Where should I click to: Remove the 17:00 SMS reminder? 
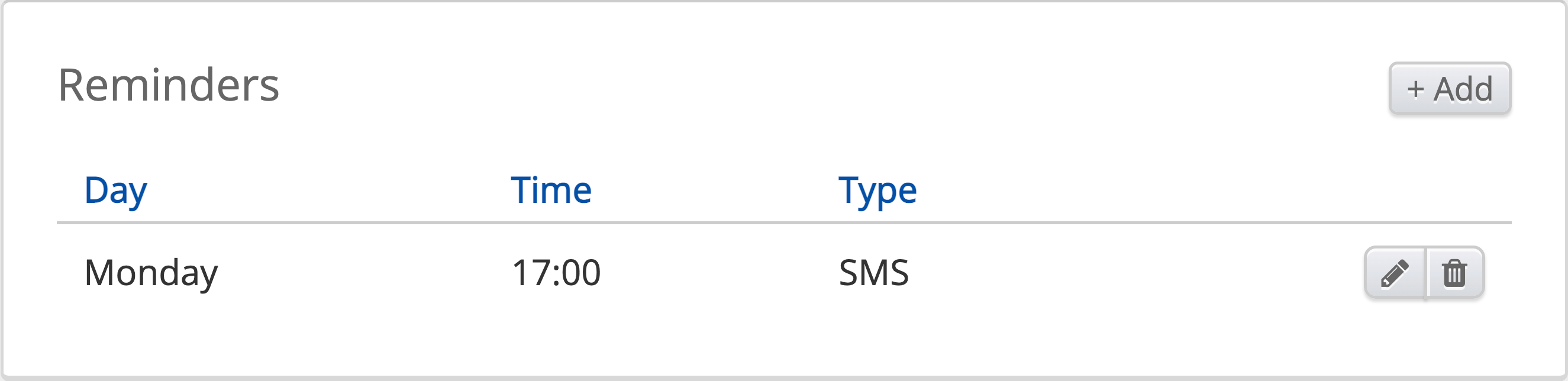click(x=1454, y=273)
